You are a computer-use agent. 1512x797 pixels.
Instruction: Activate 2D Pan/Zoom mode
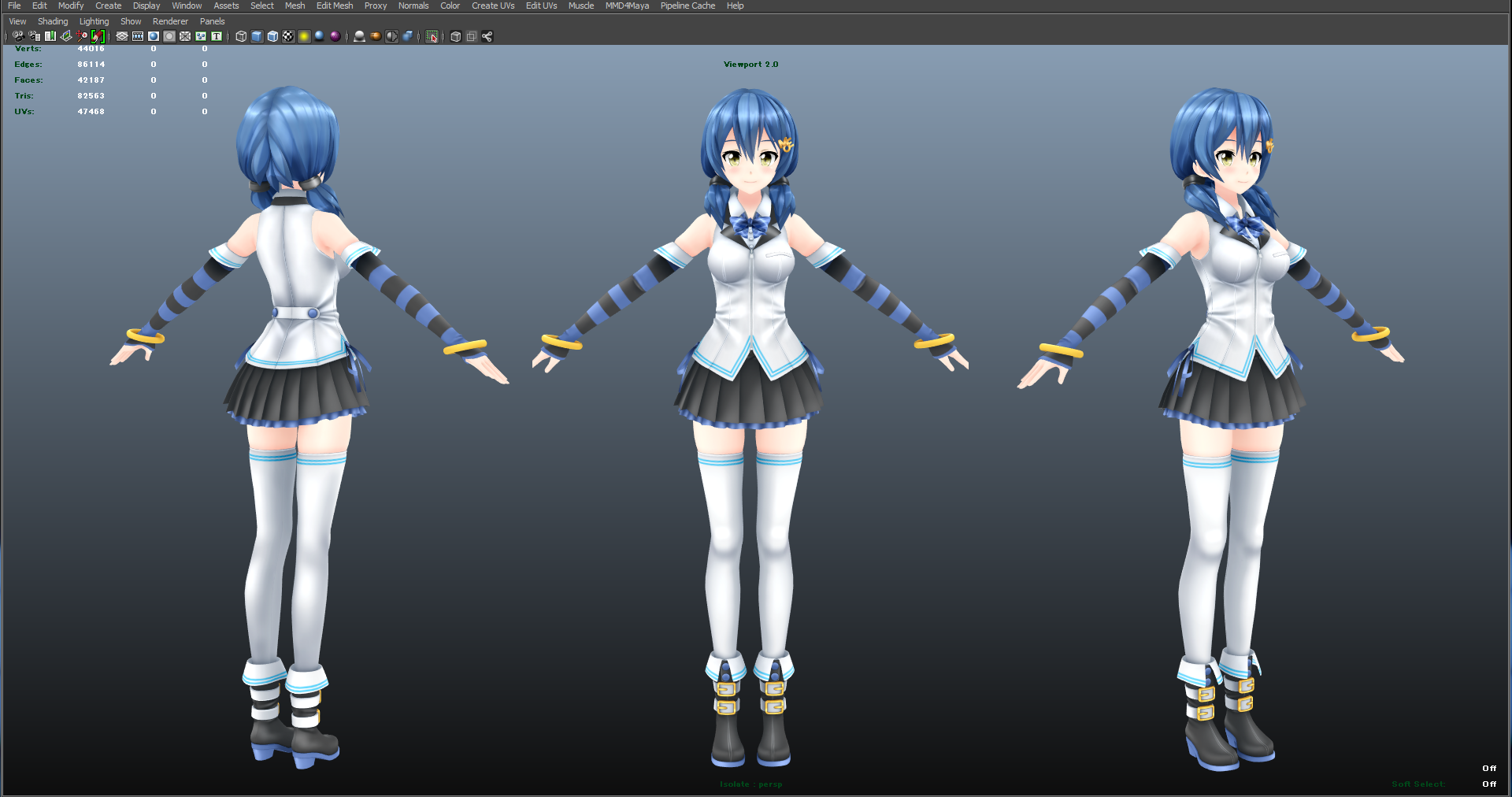click(80, 36)
